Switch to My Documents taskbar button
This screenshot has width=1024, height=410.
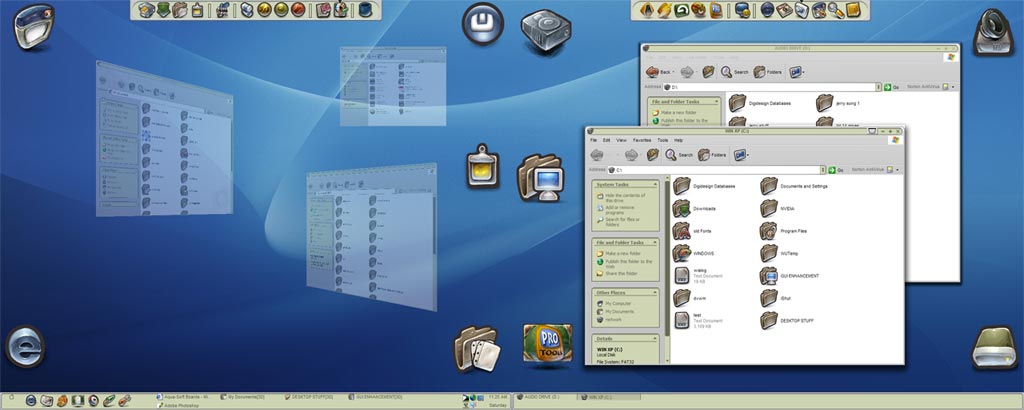[x=242, y=396]
